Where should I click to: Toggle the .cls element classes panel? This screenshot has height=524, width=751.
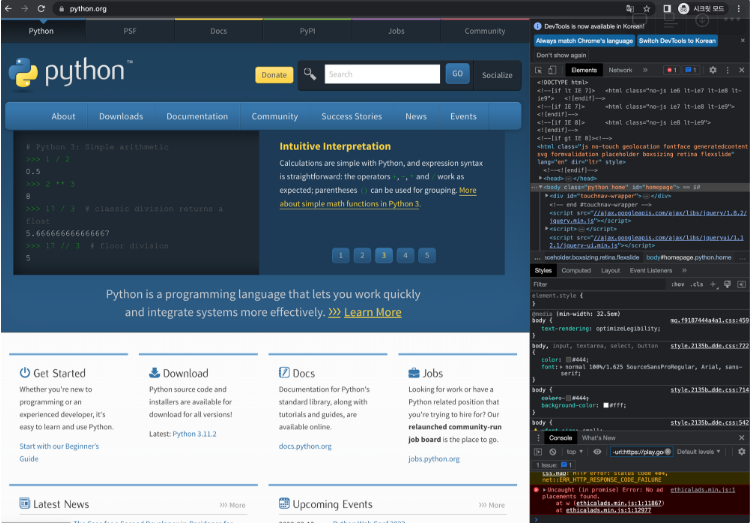tap(697, 284)
